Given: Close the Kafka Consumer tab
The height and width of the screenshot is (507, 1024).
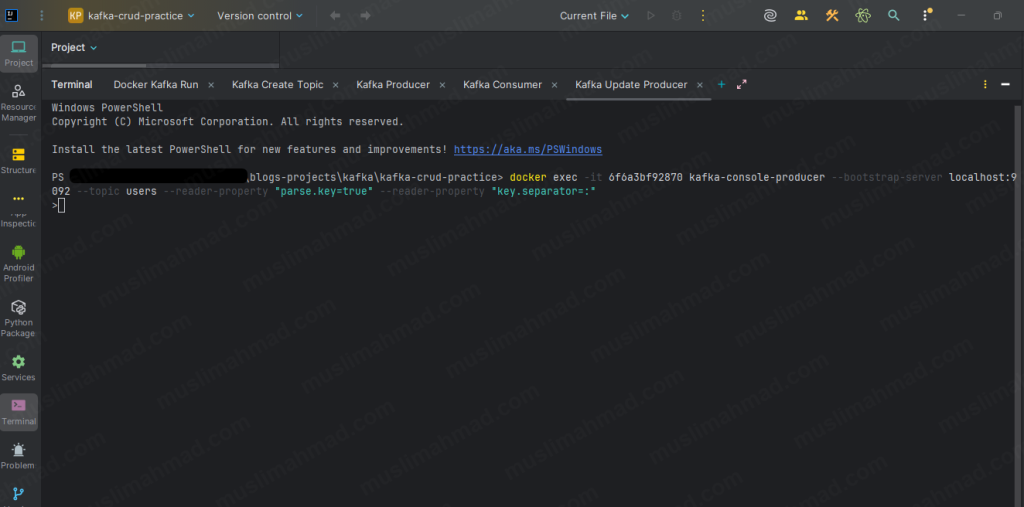Looking at the screenshot, I should click(554, 85).
